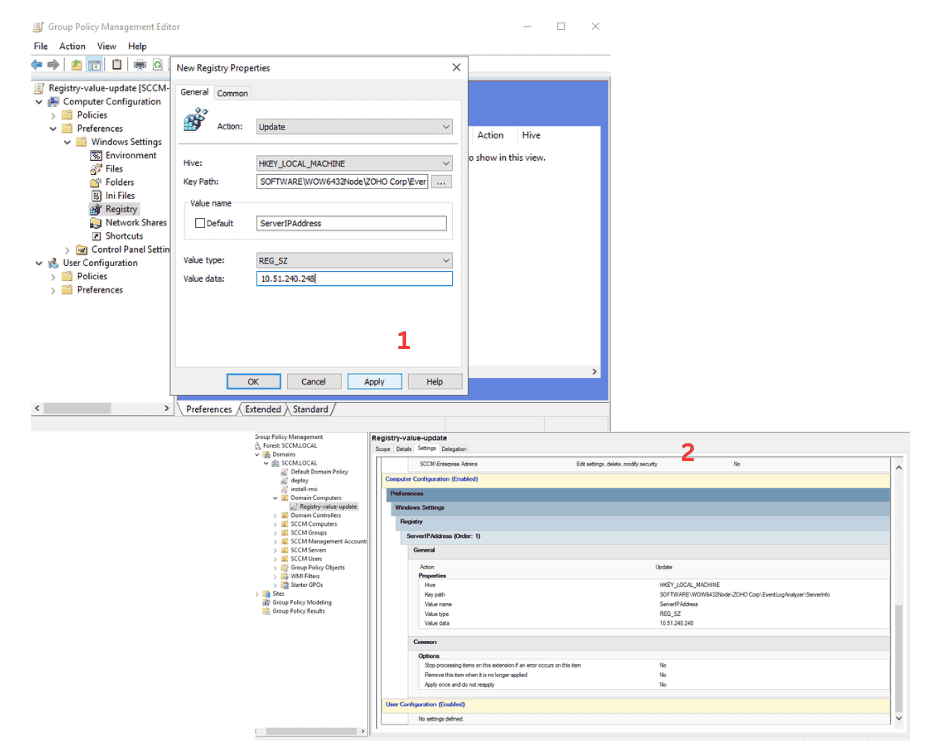Toggle the Show/Hide Console Tree icon

94,64
